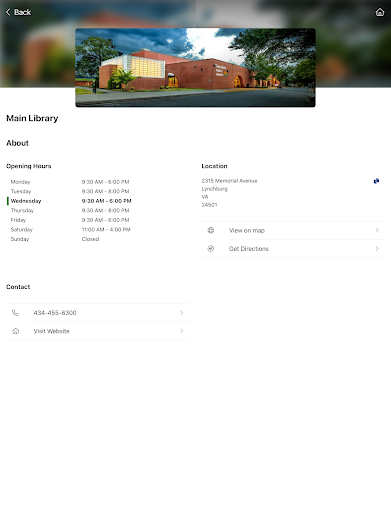
Task: Click the Visit Website row chevron
Action: pos(182,331)
